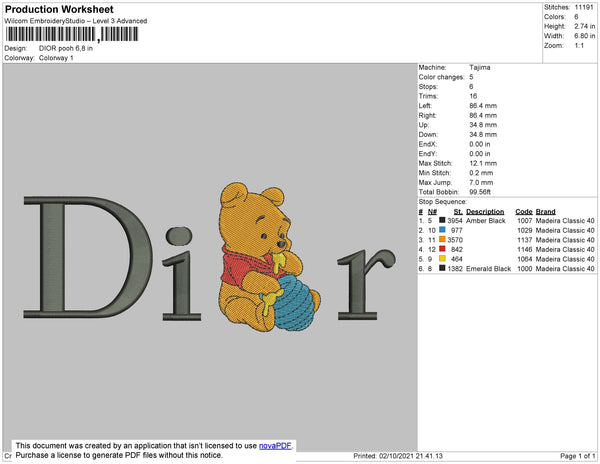Click the embroidered letter r
The image size is (600, 464).
(x=366, y=284)
